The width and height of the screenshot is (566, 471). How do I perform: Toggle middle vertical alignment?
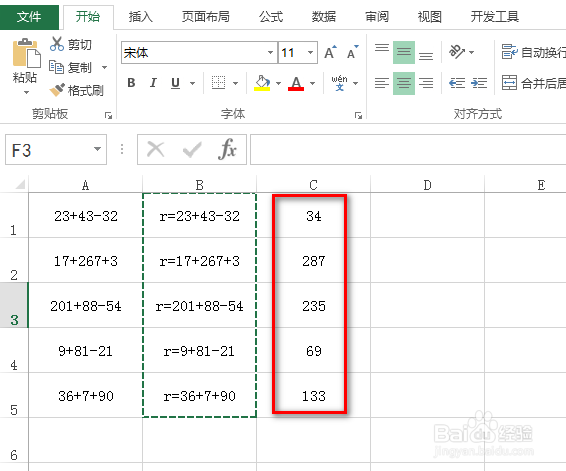[404, 53]
